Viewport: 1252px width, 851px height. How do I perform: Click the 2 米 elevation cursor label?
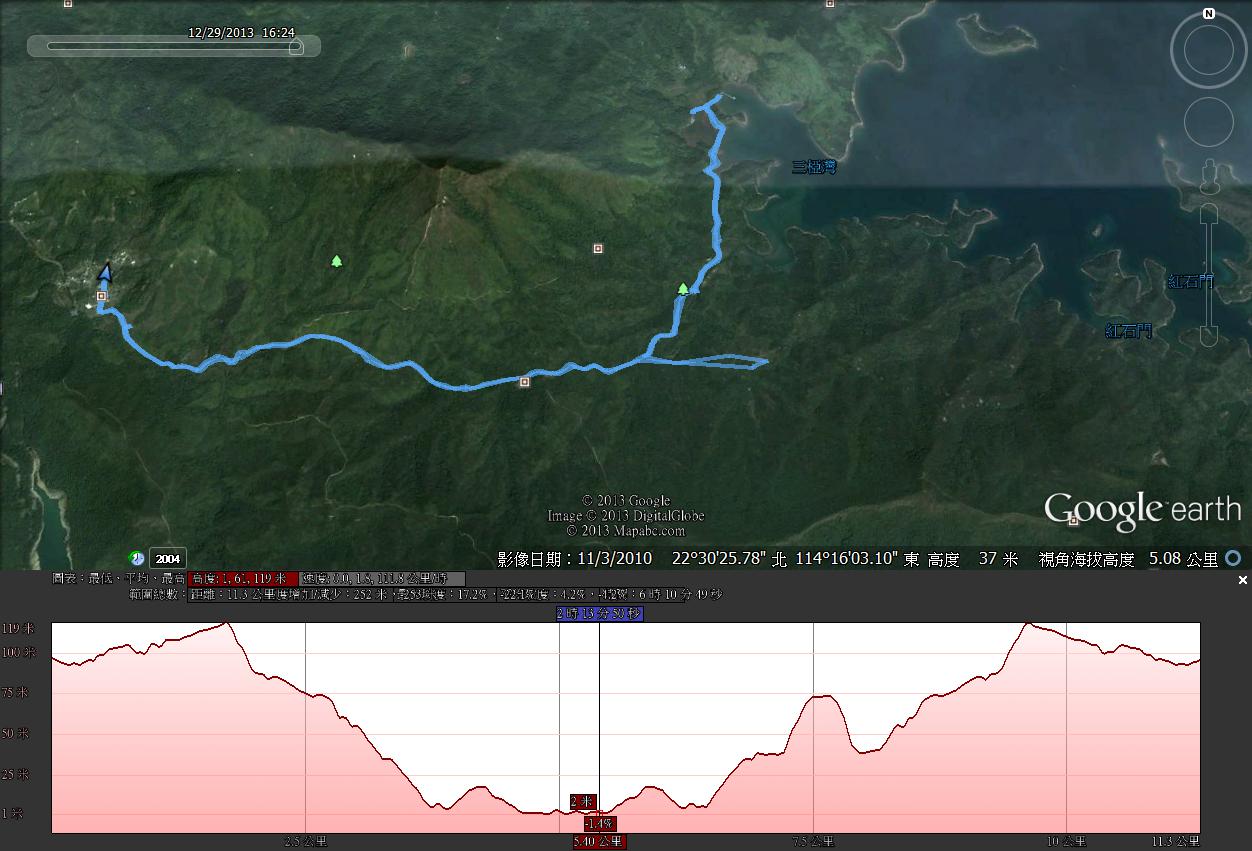[x=583, y=802]
